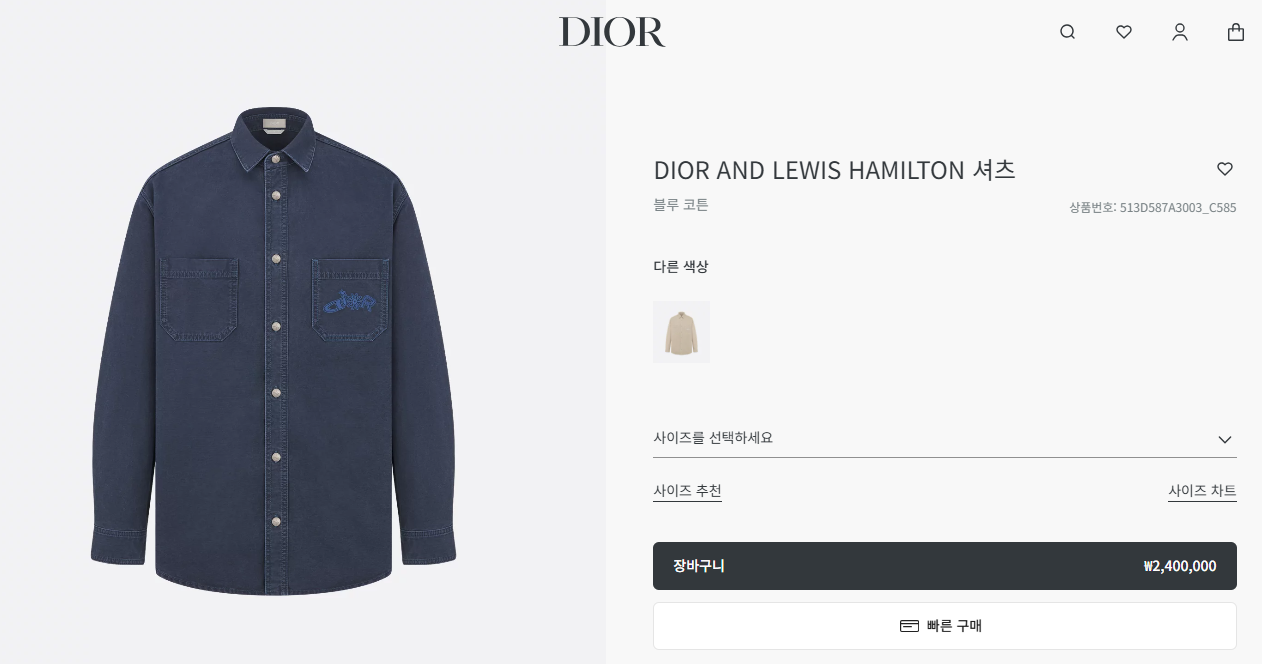Click the 다른 색상 label

click(681, 267)
